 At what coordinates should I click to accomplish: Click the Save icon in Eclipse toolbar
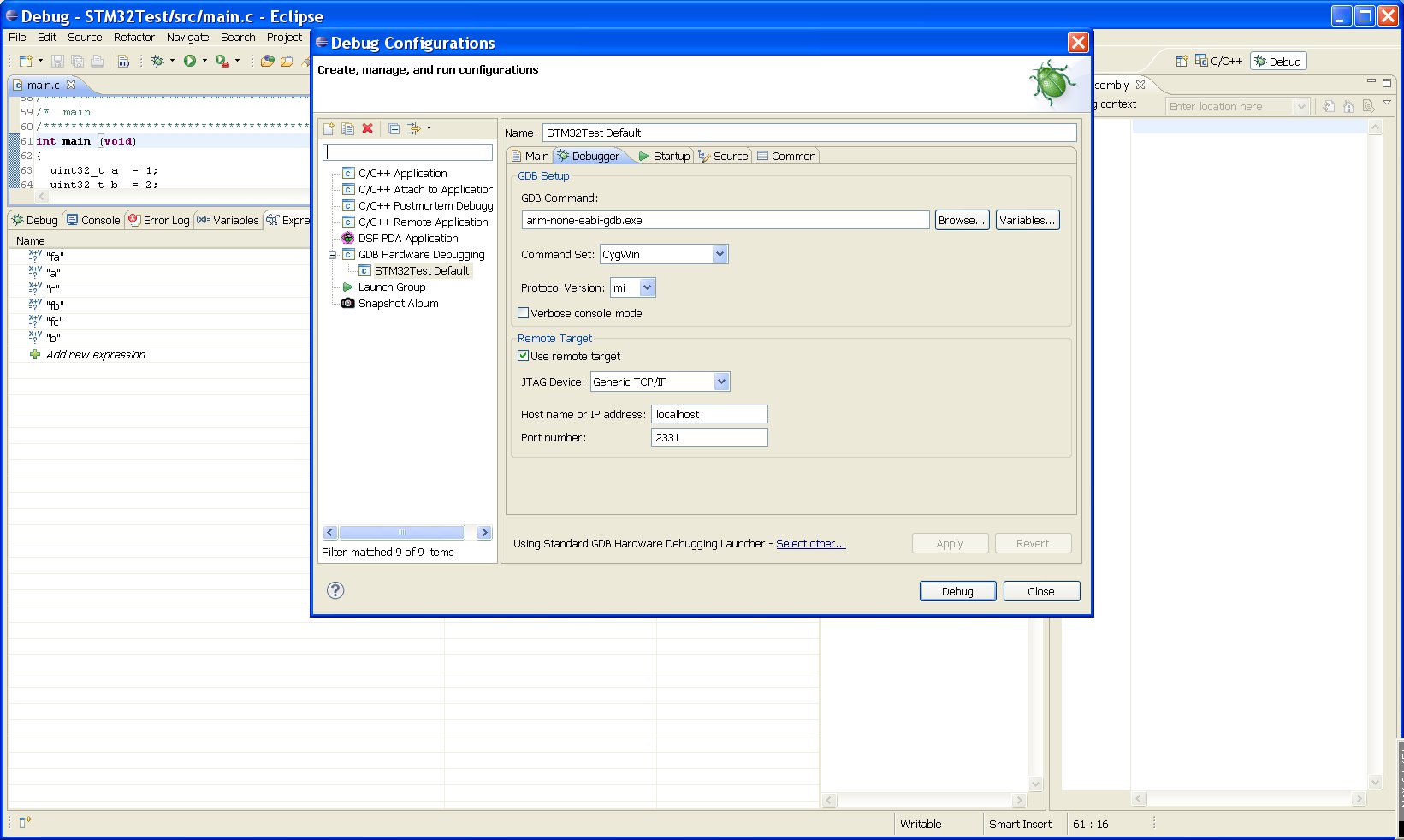(x=57, y=61)
